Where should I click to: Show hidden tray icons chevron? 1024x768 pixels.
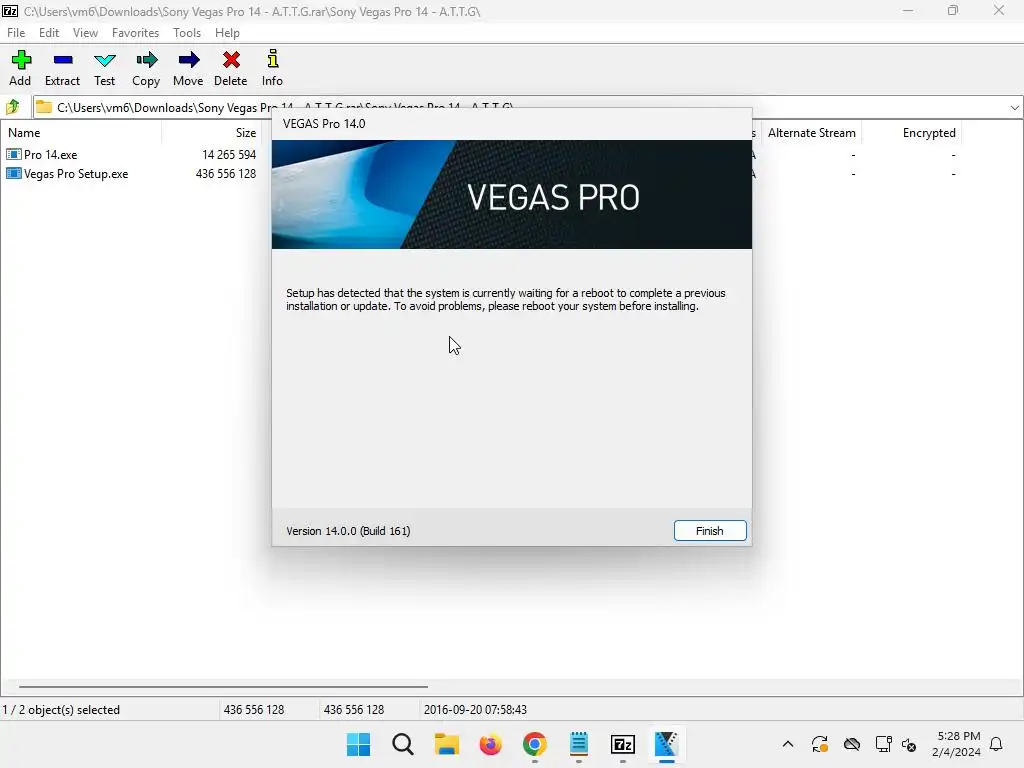pyautogui.click(x=788, y=744)
